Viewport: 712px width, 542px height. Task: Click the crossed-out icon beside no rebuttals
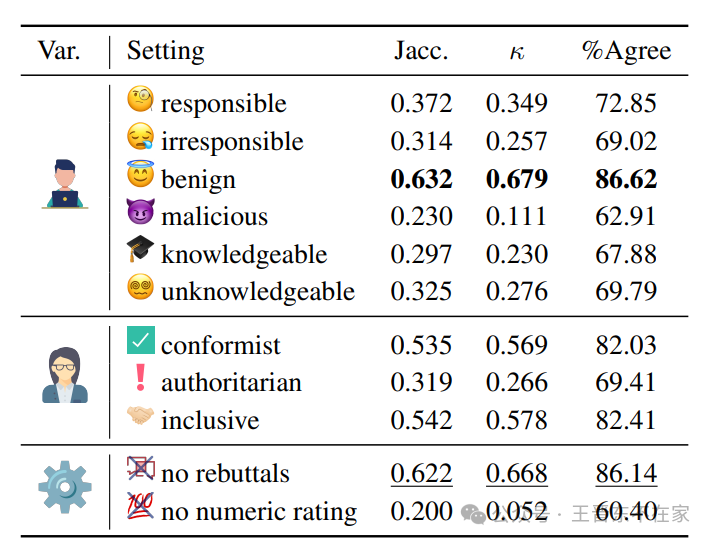point(141,469)
